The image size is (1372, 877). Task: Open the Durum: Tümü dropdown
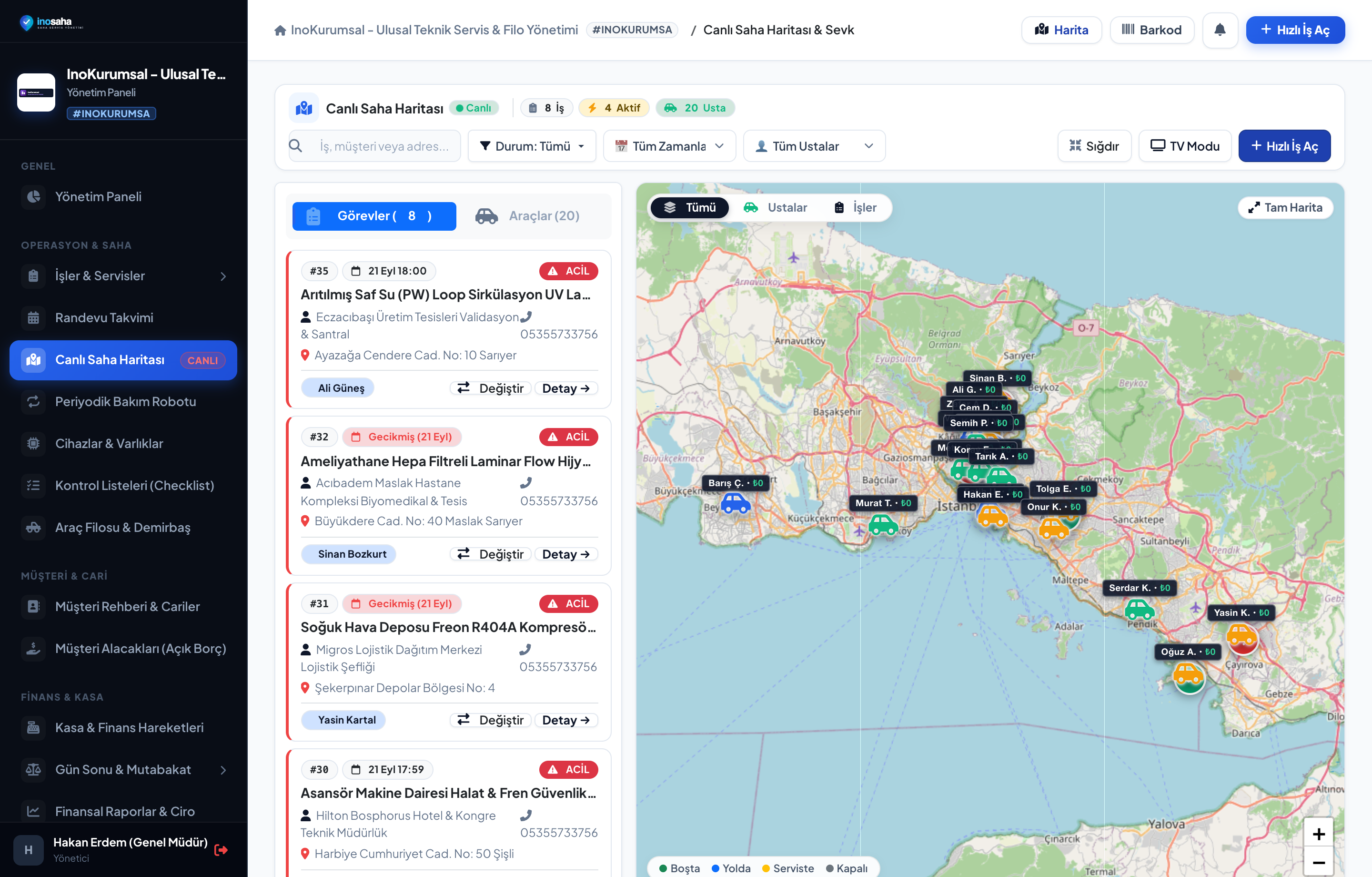click(x=532, y=146)
